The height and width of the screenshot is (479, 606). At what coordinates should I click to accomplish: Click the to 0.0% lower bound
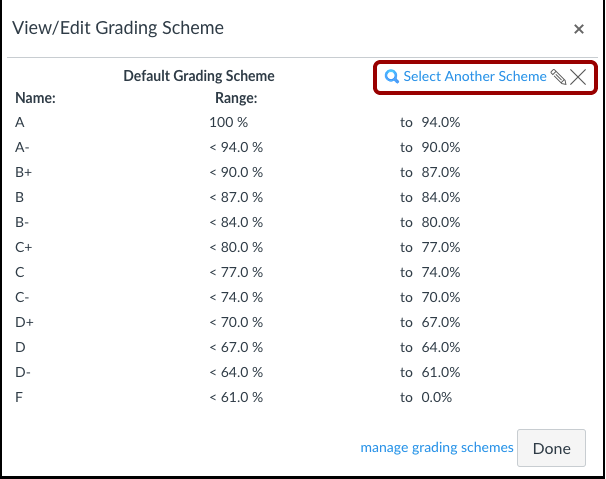click(x=426, y=397)
